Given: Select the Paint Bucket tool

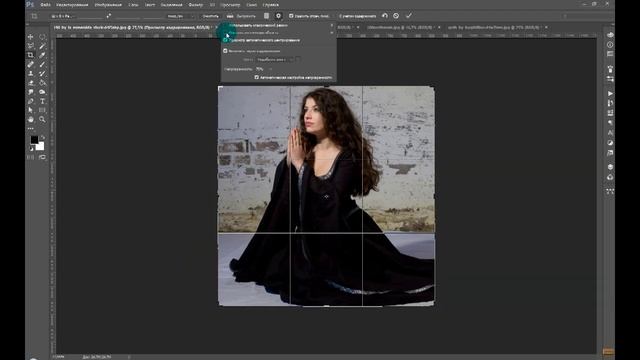Looking at the screenshot, I should point(42,83).
